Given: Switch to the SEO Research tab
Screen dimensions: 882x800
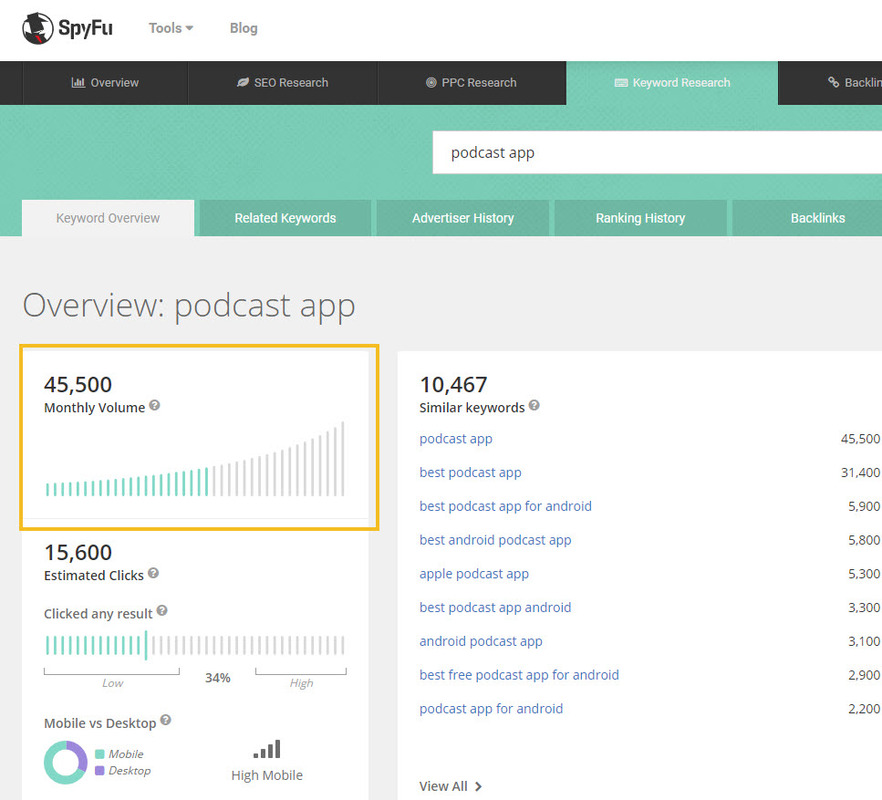Looking at the screenshot, I should 282,83.
